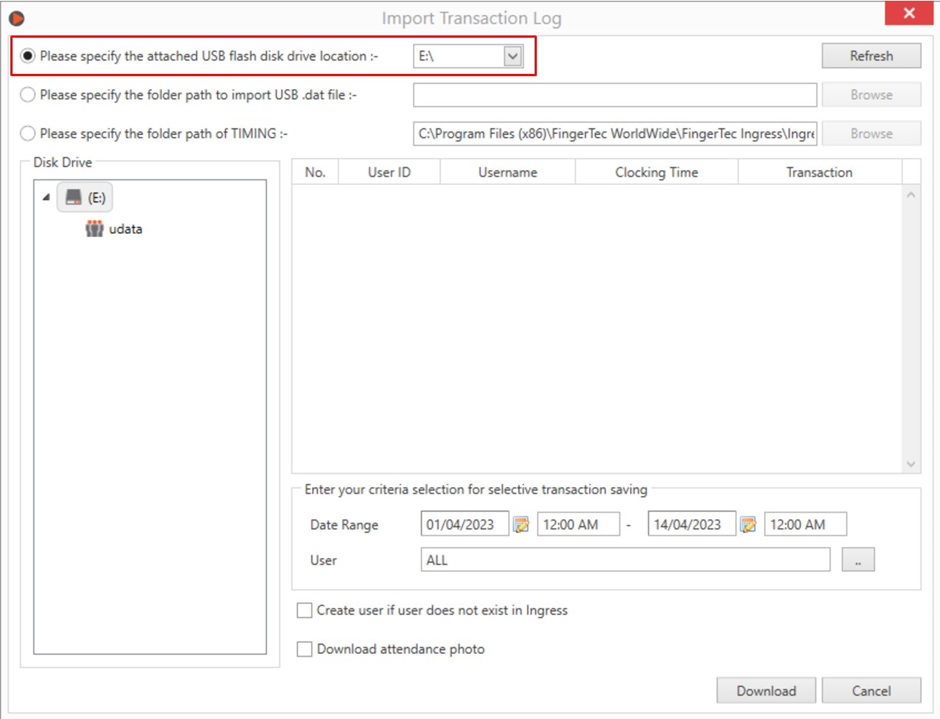Select the USB flash disk drive radio button
940x719 pixels.
point(28,56)
